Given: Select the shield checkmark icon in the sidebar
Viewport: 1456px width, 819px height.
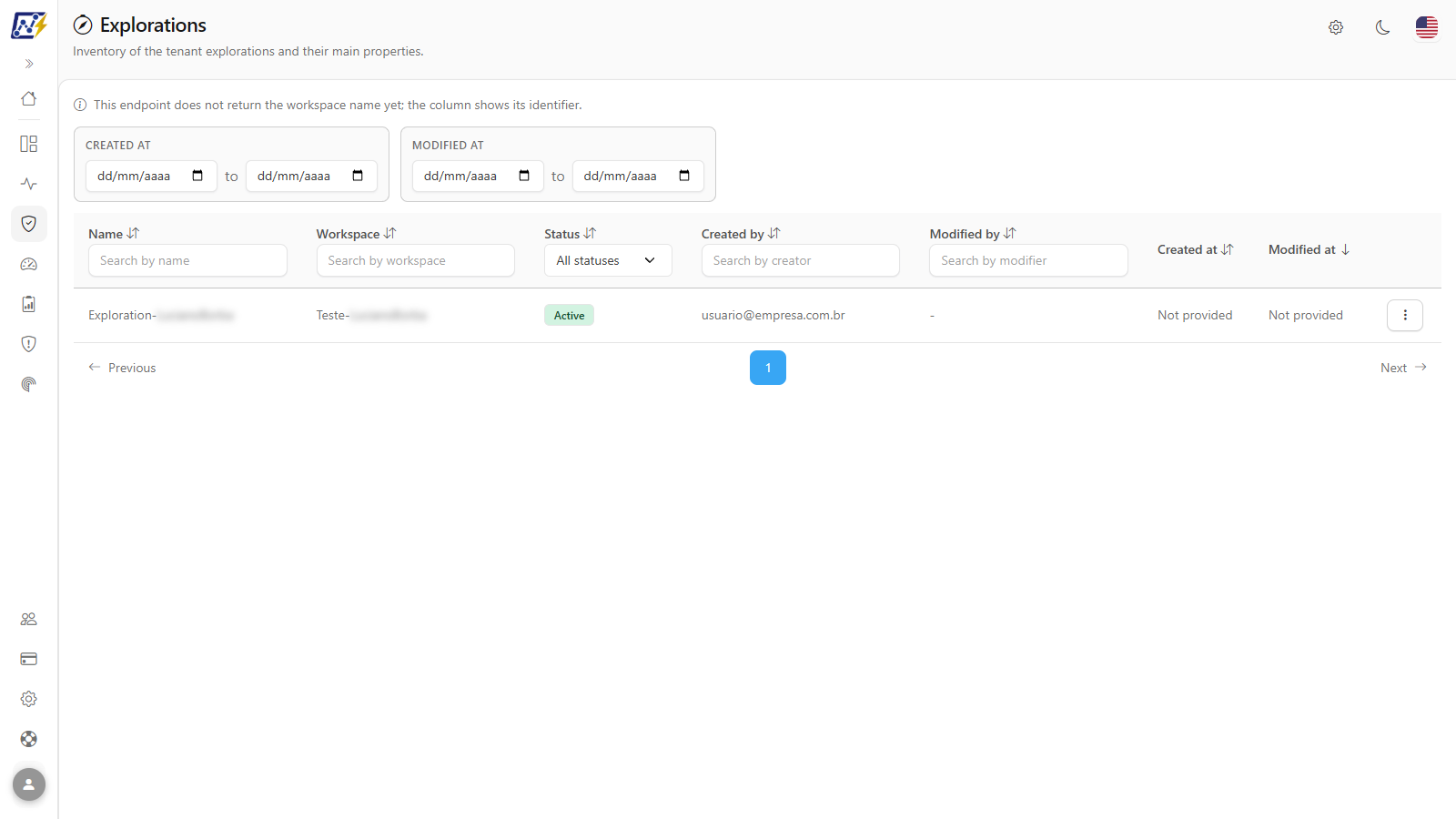Looking at the screenshot, I should pyautogui.click(x=29, y=224).
